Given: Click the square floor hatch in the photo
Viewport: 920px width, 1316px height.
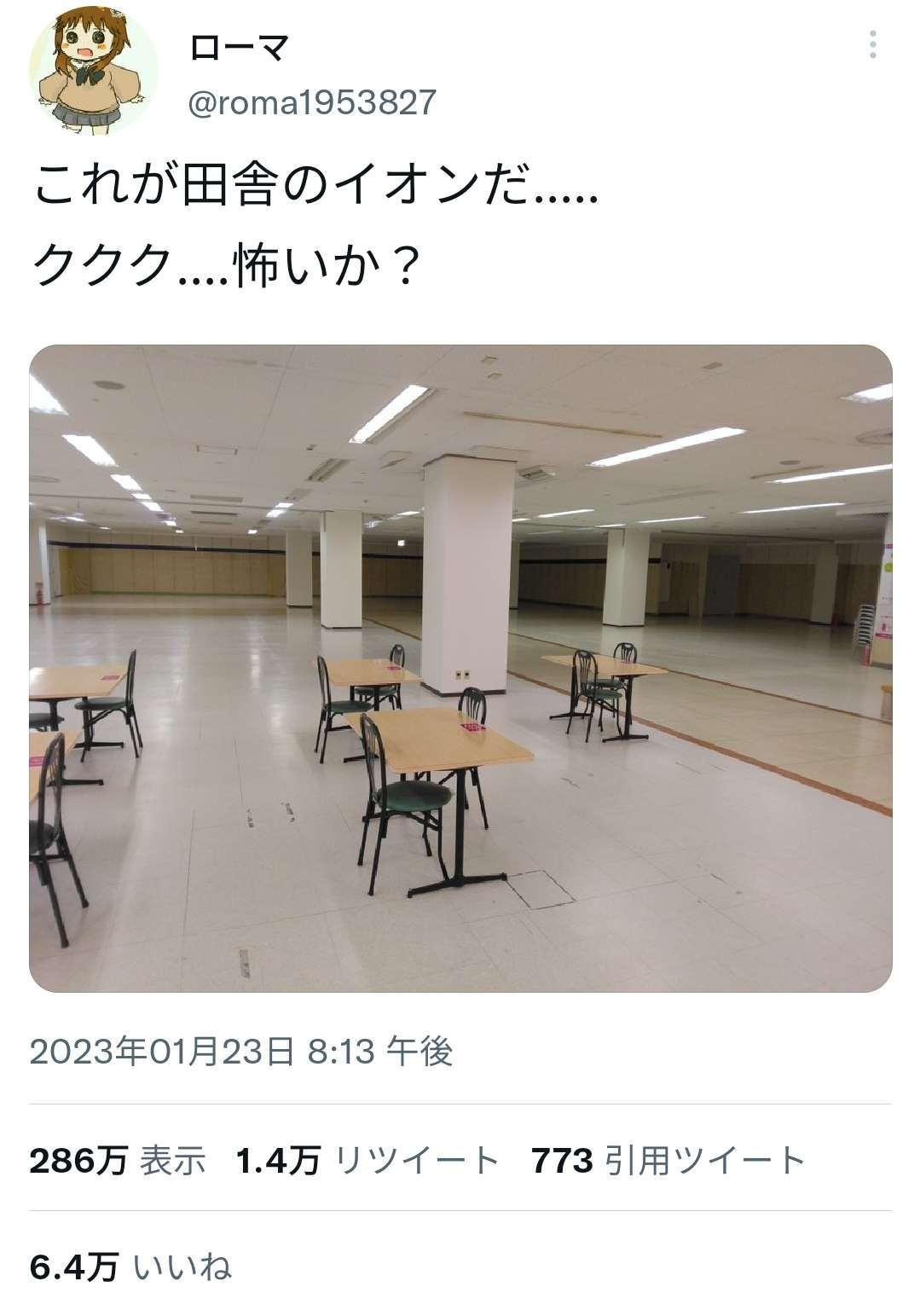Looking at the screenshot, I should click(x=541, y=890).
